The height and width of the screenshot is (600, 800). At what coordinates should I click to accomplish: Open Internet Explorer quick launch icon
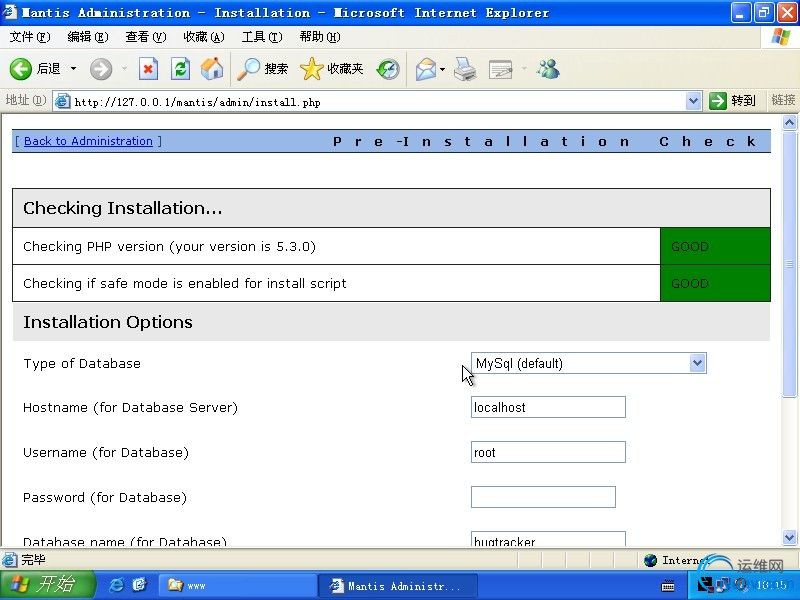pyautogui.click(x=116, y=585)
